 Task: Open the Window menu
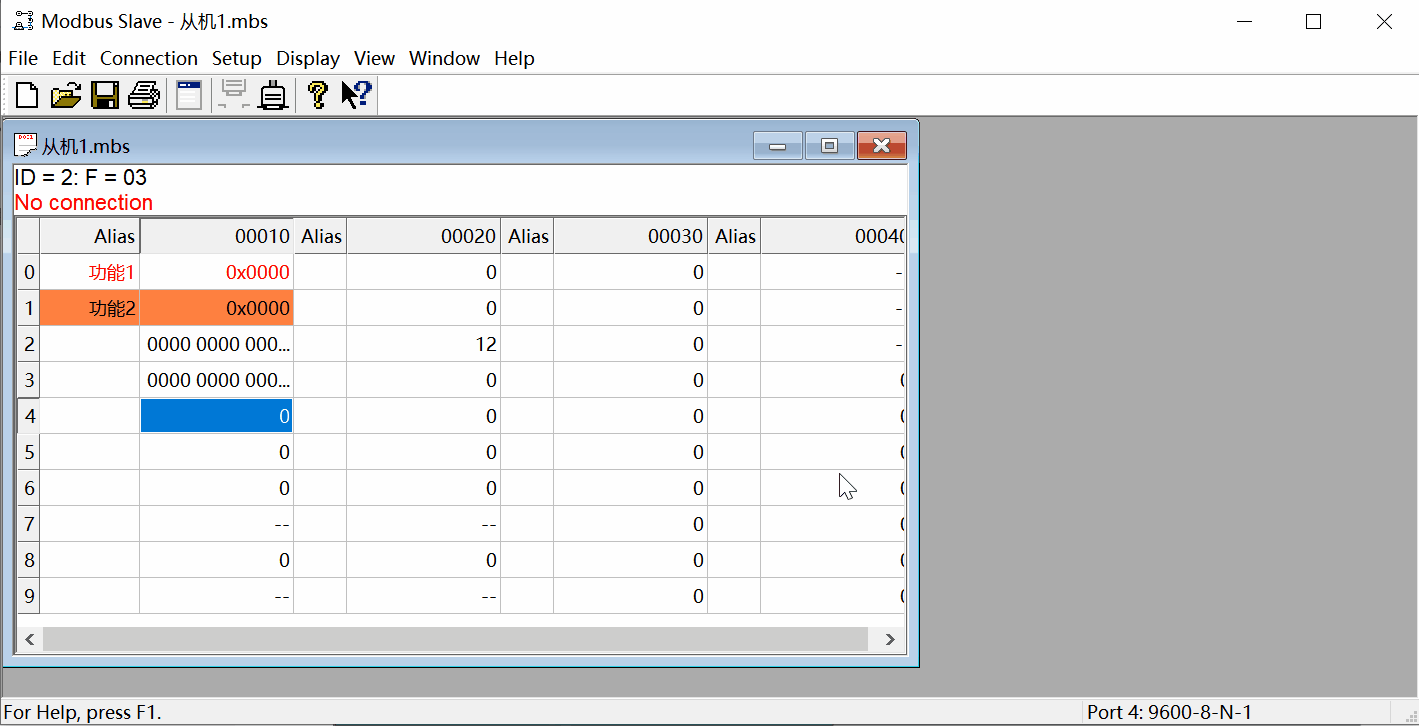point(445,58)
